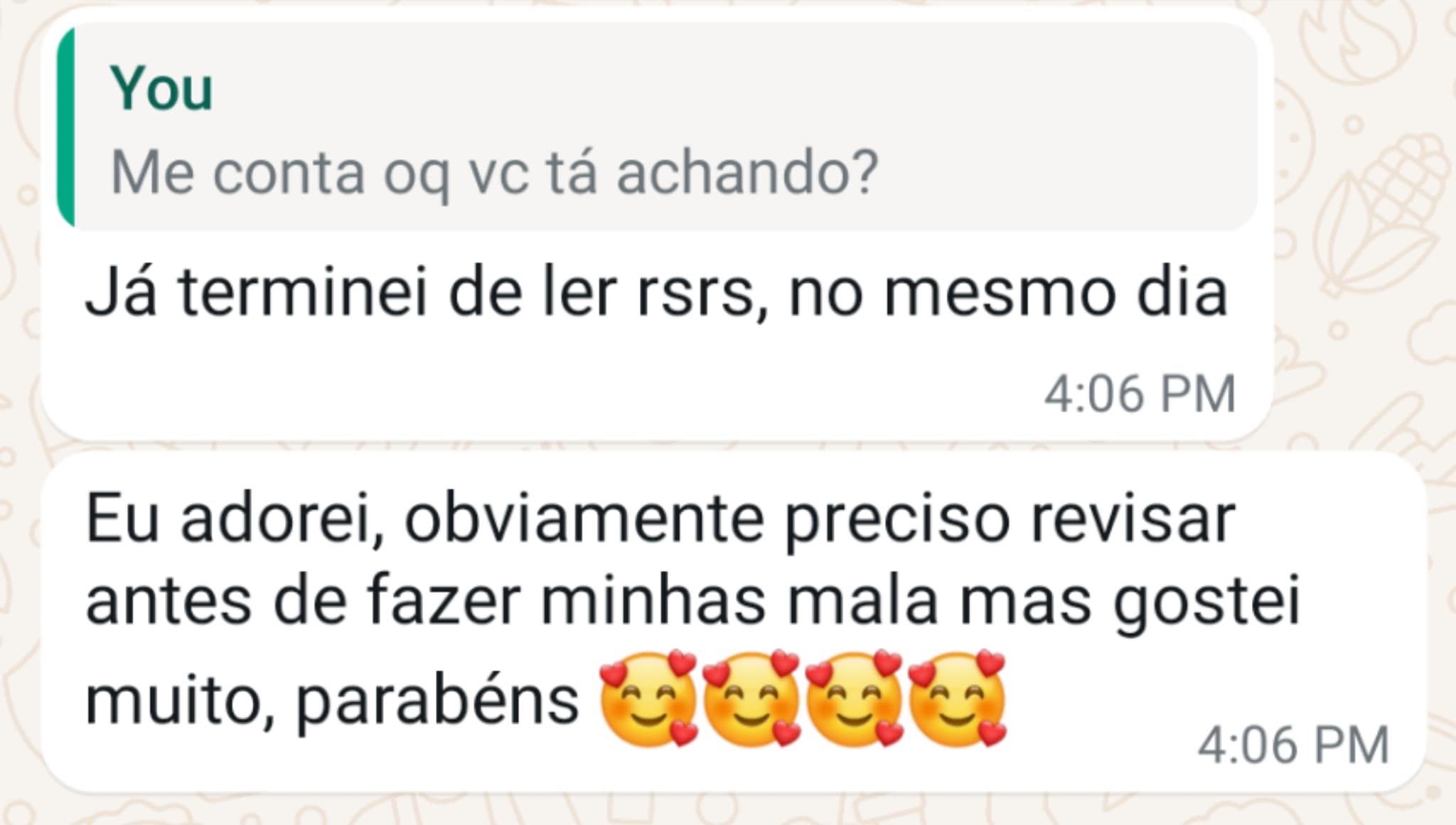Screen dimensions: 1456x825
Task: Click the 'You' sender name in quote
Action: tap(161, 90)
